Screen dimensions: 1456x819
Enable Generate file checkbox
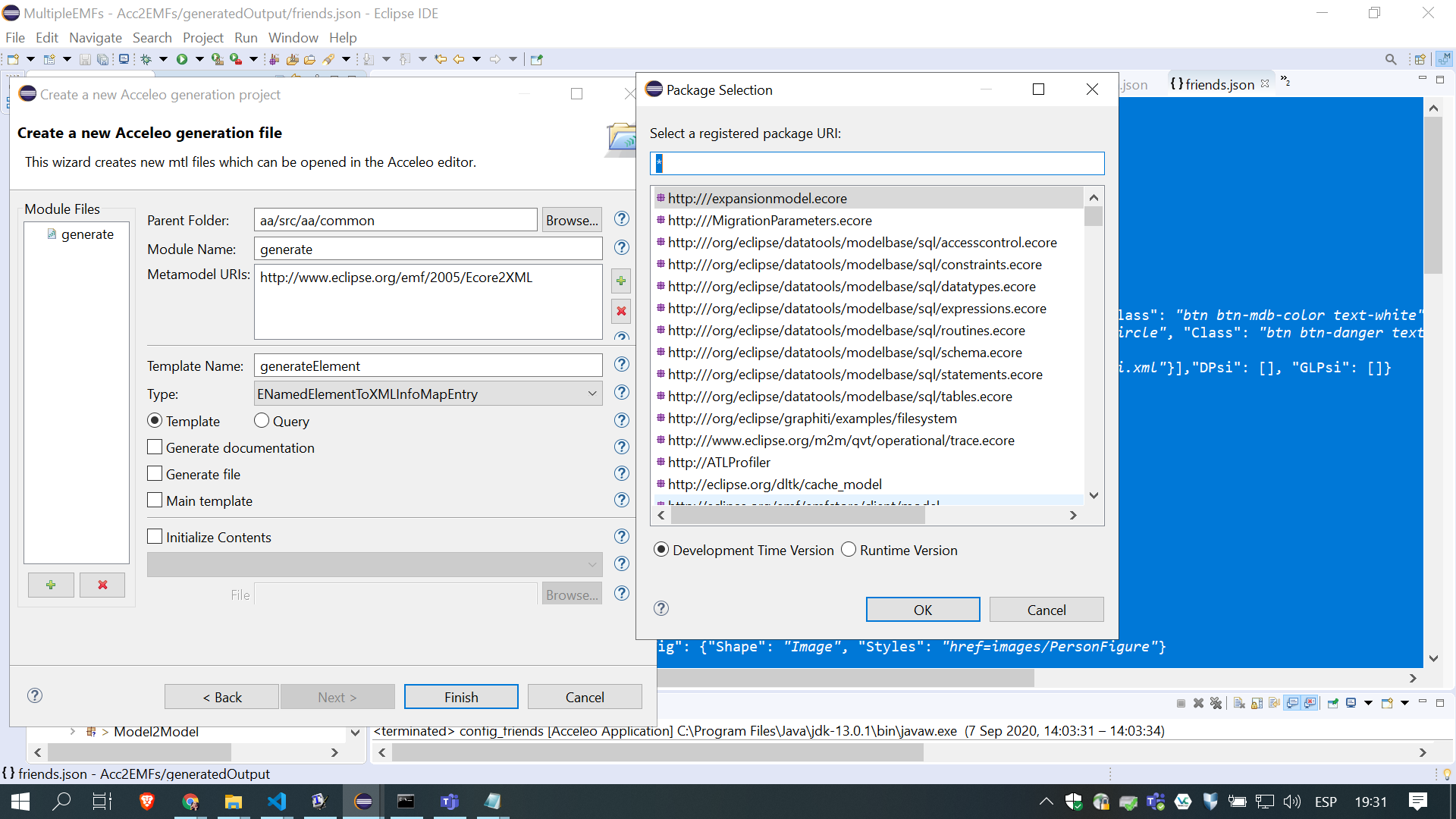click(155, 474)
